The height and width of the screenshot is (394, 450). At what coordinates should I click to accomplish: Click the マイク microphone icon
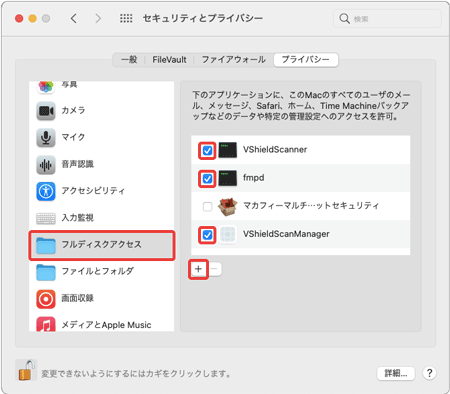[x=46, y=137]
